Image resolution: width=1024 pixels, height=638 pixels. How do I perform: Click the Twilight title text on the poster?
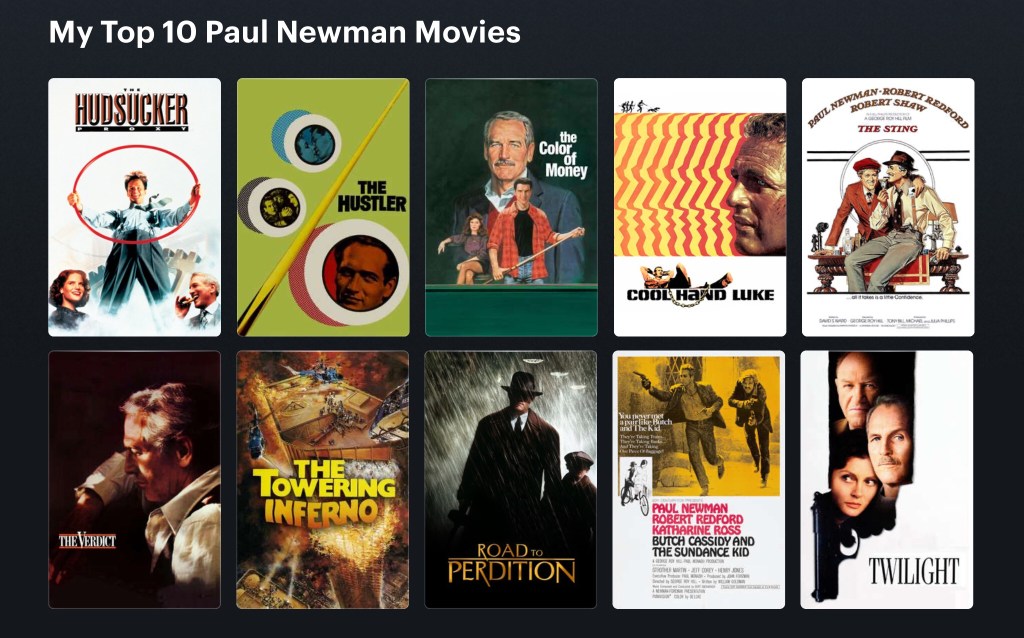tap(914, 571)
